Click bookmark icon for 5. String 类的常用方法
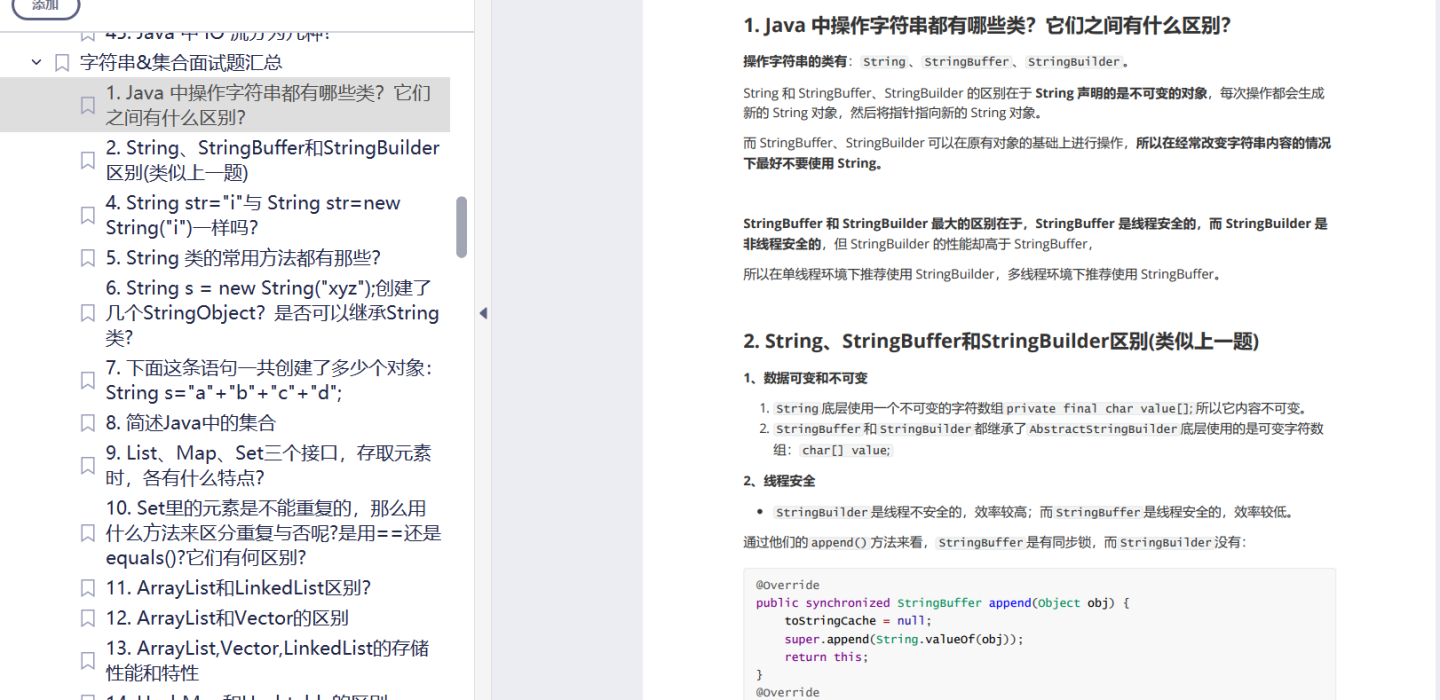 pyautogui.click(x=87, y=258)
